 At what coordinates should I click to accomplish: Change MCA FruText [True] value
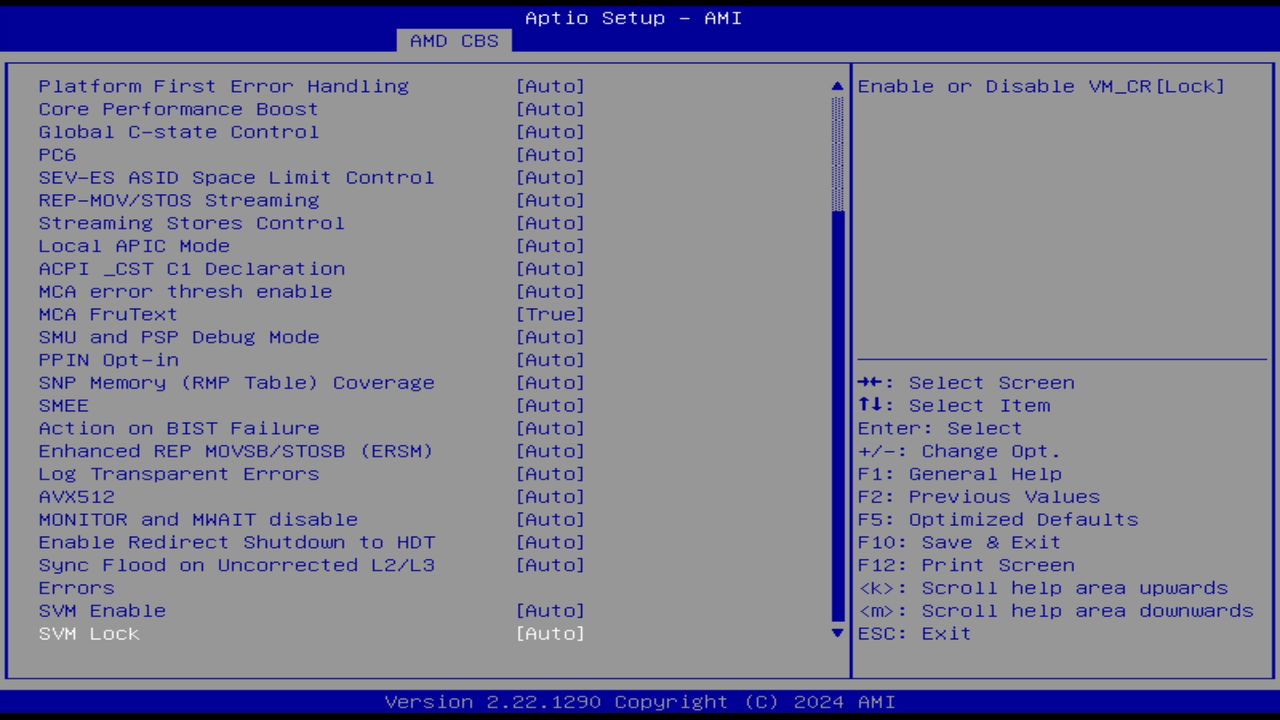[550, 314]
